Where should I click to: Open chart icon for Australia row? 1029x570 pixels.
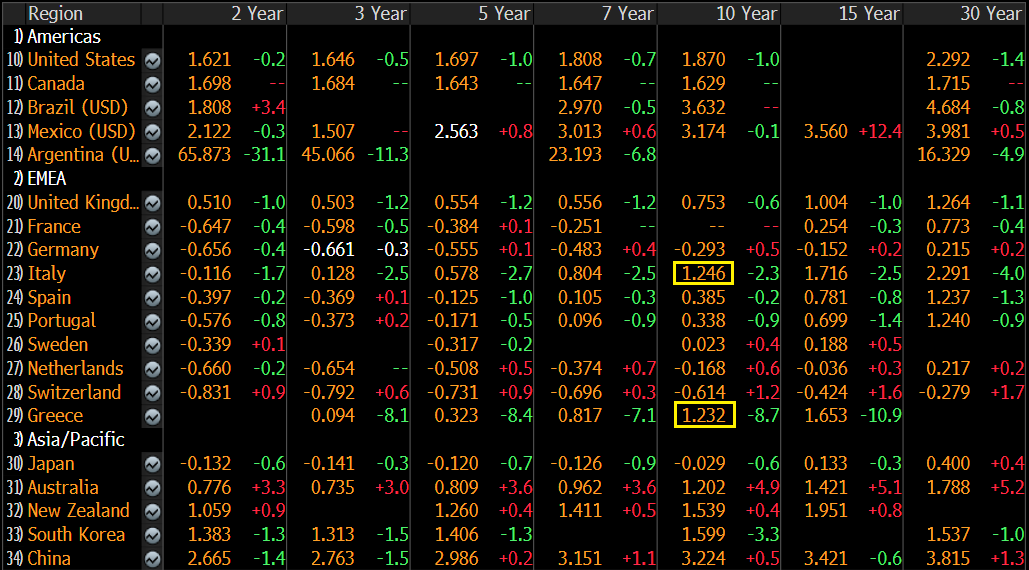pyautogui.click(x=152, y=488)
